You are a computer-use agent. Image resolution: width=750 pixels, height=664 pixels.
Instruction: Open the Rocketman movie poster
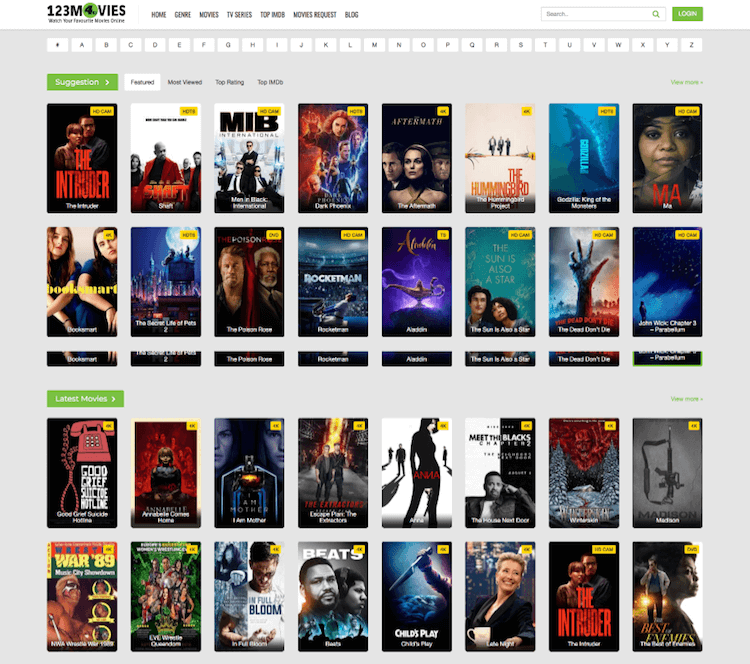333,282
